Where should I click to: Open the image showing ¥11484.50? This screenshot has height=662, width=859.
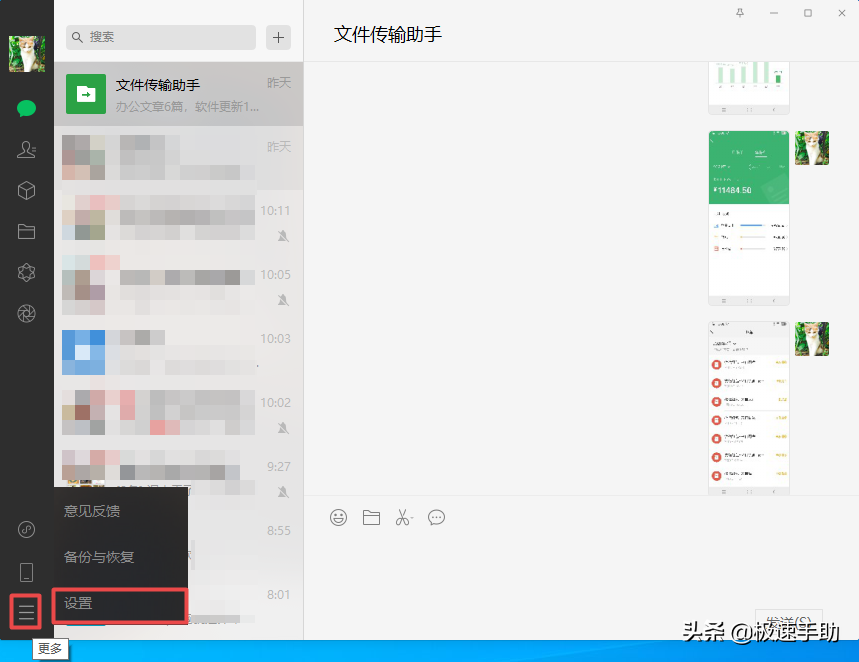(748, 217)
